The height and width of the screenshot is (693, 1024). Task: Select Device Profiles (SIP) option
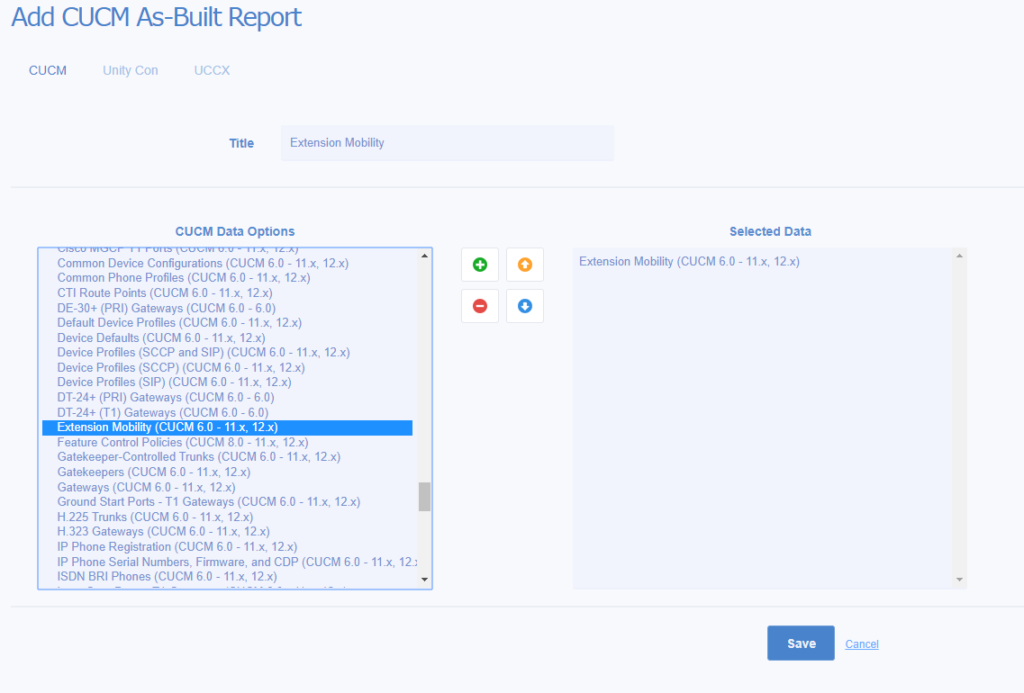click(x=227, y=382)
